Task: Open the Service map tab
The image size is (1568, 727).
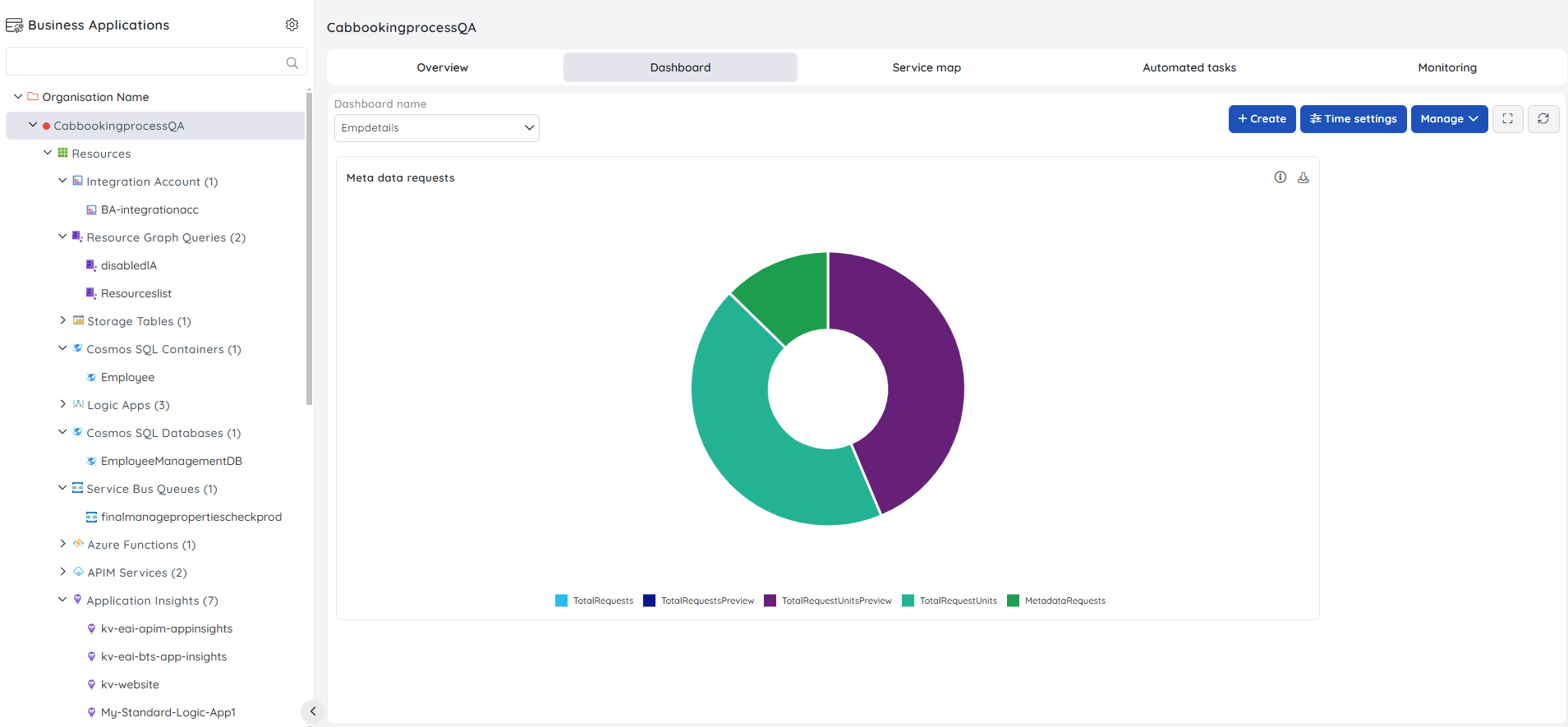Action: [927, 67]
